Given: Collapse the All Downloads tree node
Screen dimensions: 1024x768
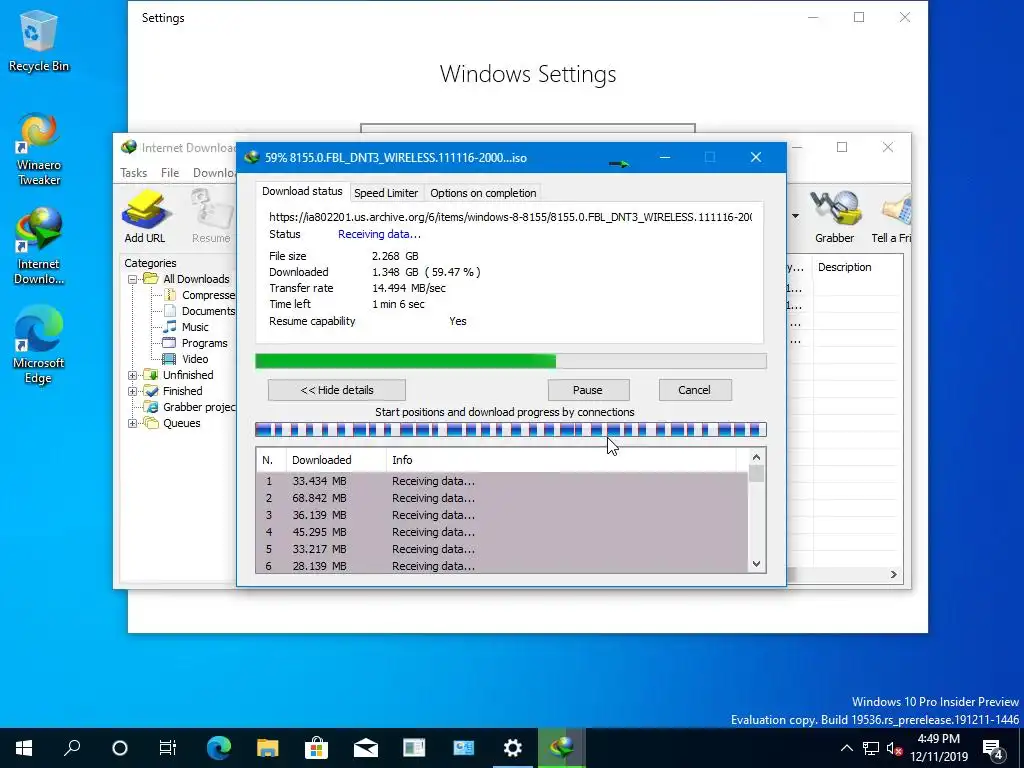Looking at the screenshot, I should tap(132, 279).
